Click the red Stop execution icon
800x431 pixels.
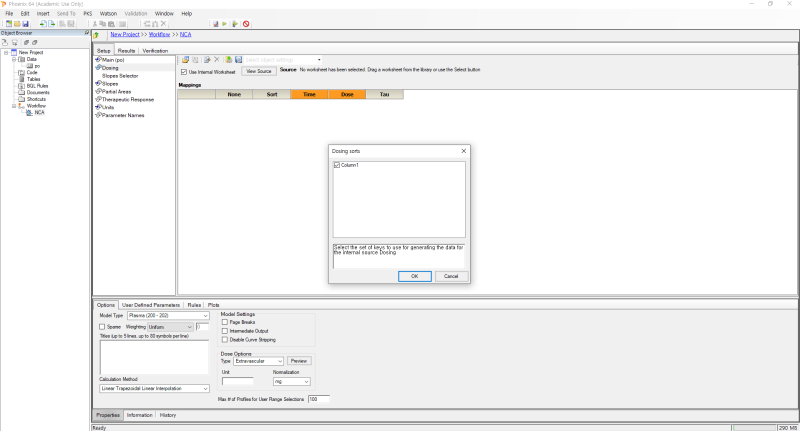pos(246,24)
